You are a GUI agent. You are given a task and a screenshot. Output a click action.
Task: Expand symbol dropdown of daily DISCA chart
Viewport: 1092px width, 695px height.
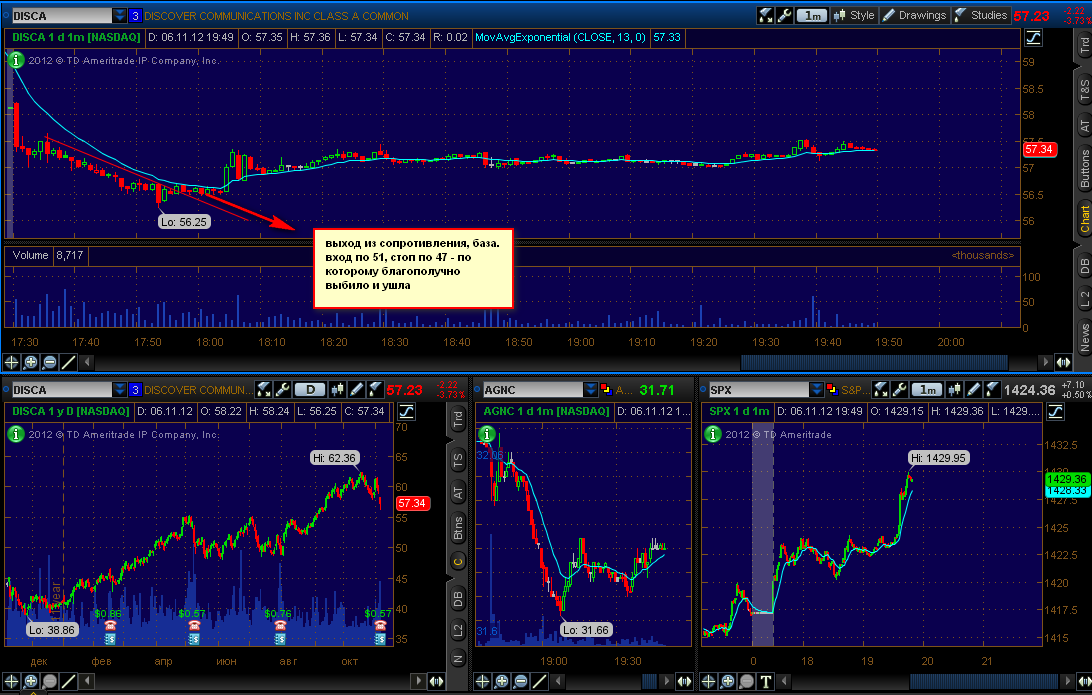point(119,390)
